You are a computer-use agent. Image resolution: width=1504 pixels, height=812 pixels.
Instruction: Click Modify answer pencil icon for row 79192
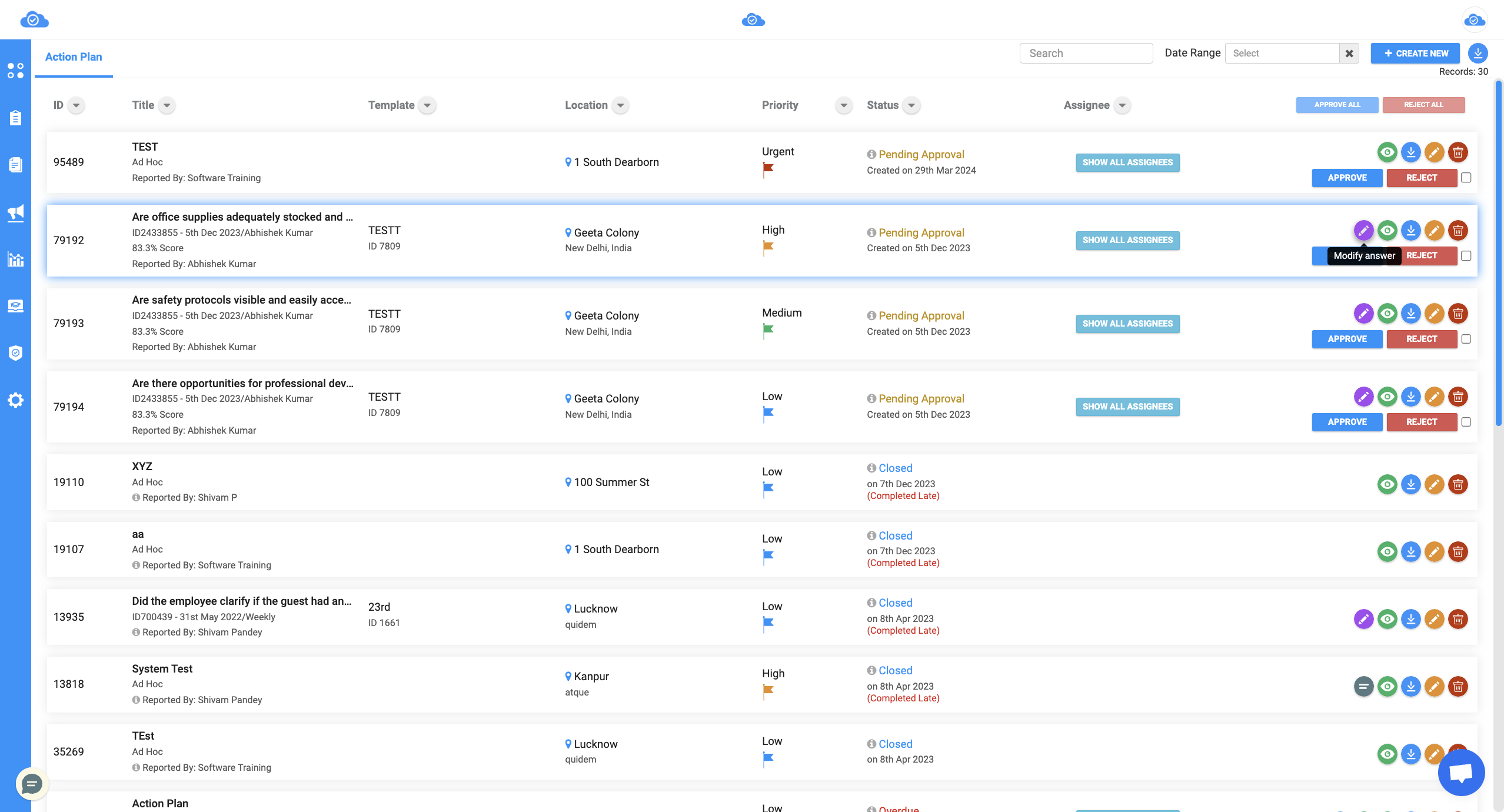pyautogui.click(x=1363, y=230)
